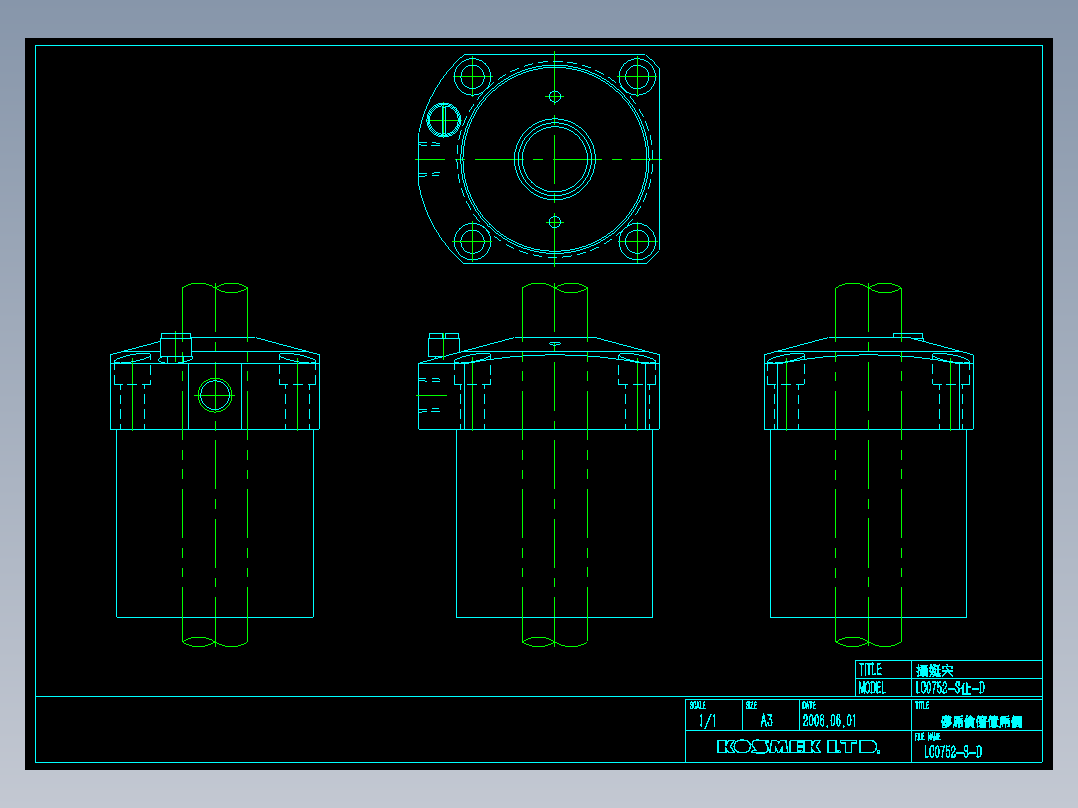
Task: Click the scale value "1/1" in the title block
Action: [x=707, y=721]
